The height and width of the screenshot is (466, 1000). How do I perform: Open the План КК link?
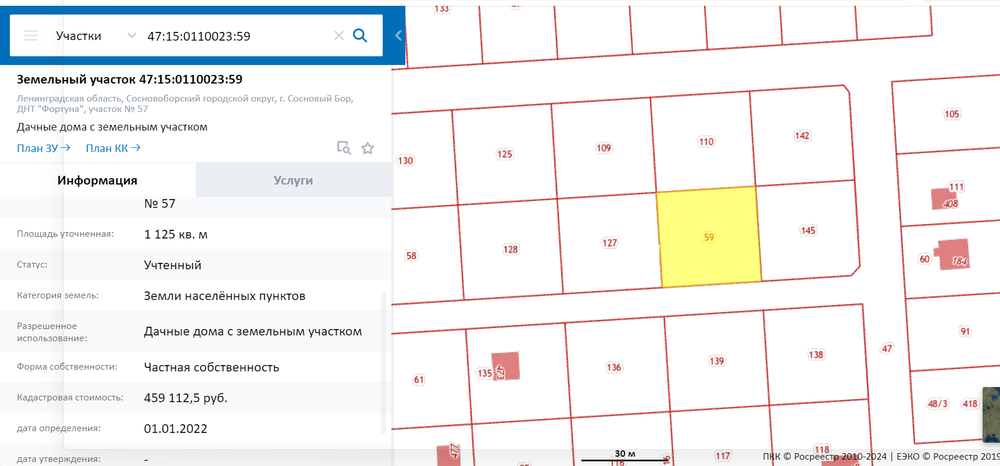pos(112,149)
